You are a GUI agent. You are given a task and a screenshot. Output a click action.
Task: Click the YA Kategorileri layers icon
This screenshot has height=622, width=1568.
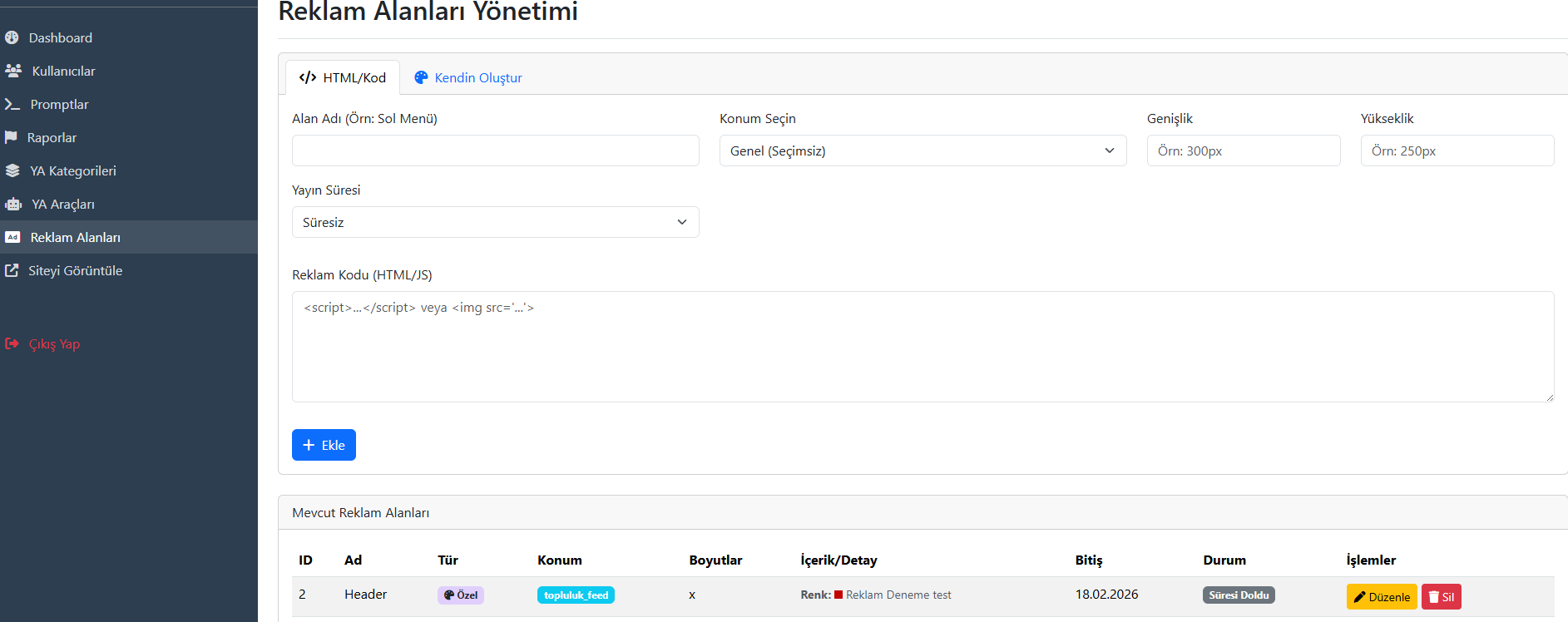12,170
